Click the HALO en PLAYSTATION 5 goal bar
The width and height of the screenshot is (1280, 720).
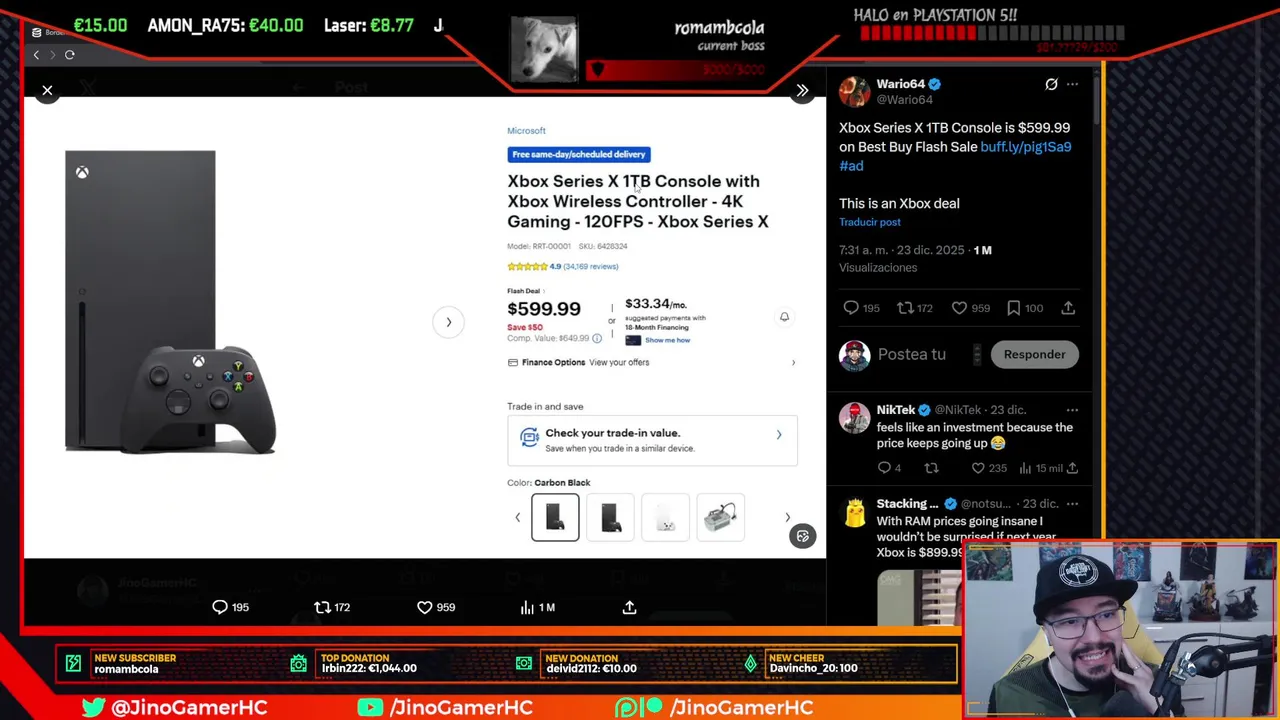[x=991, y=33]
